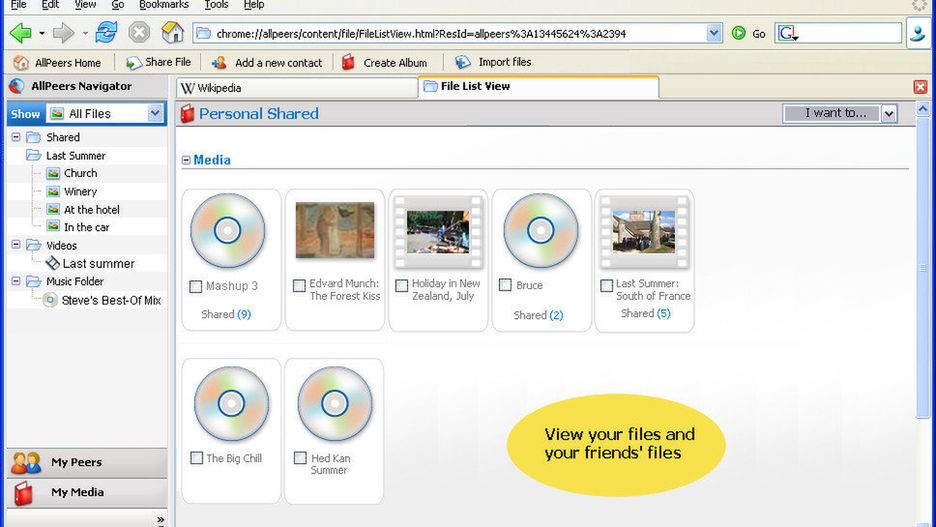This screenshot has height=527, width=936.
Task: Open the Back button history dropdown arrow
Action: coord(42,33)
